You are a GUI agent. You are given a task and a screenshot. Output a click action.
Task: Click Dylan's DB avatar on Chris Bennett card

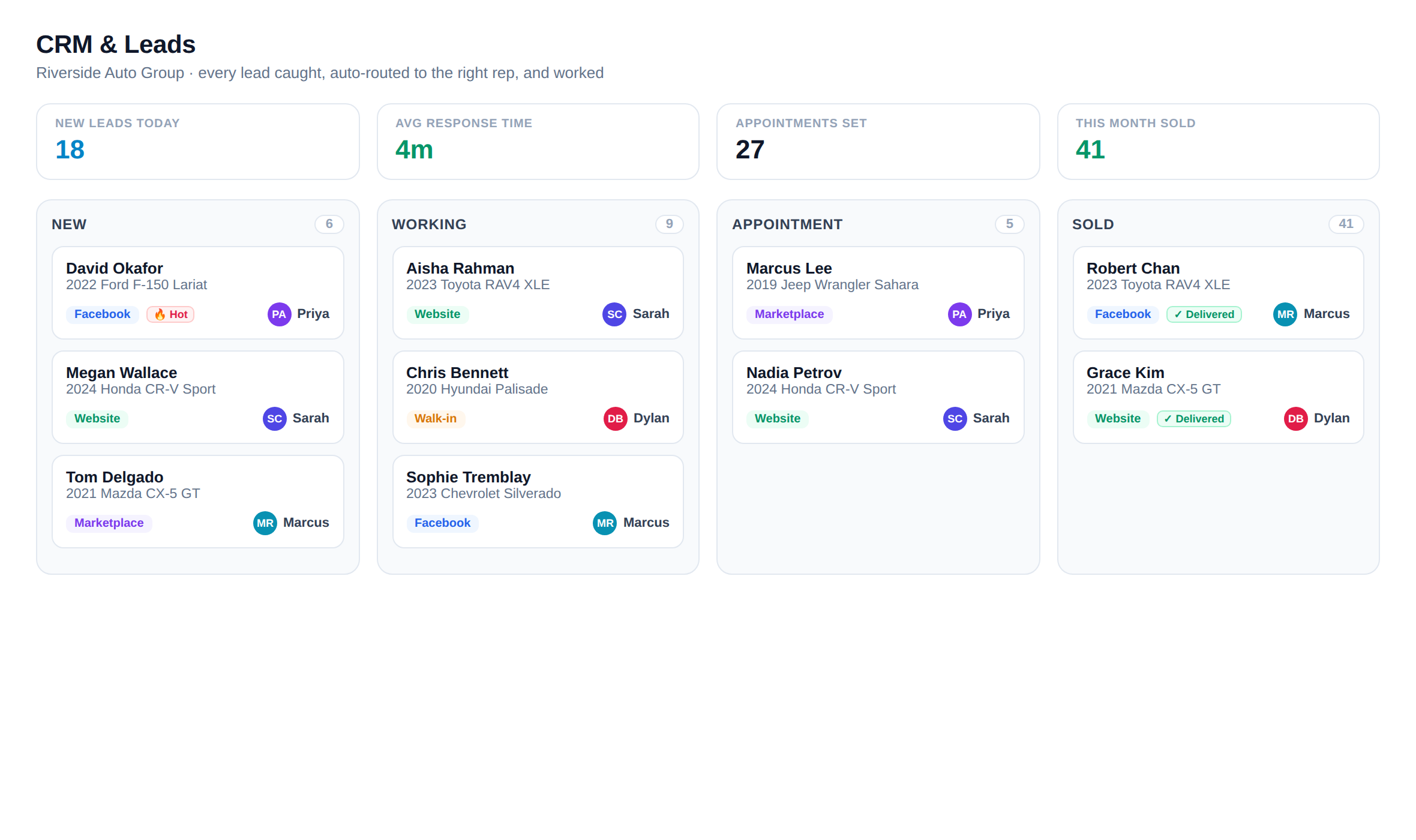click(615, 419)
